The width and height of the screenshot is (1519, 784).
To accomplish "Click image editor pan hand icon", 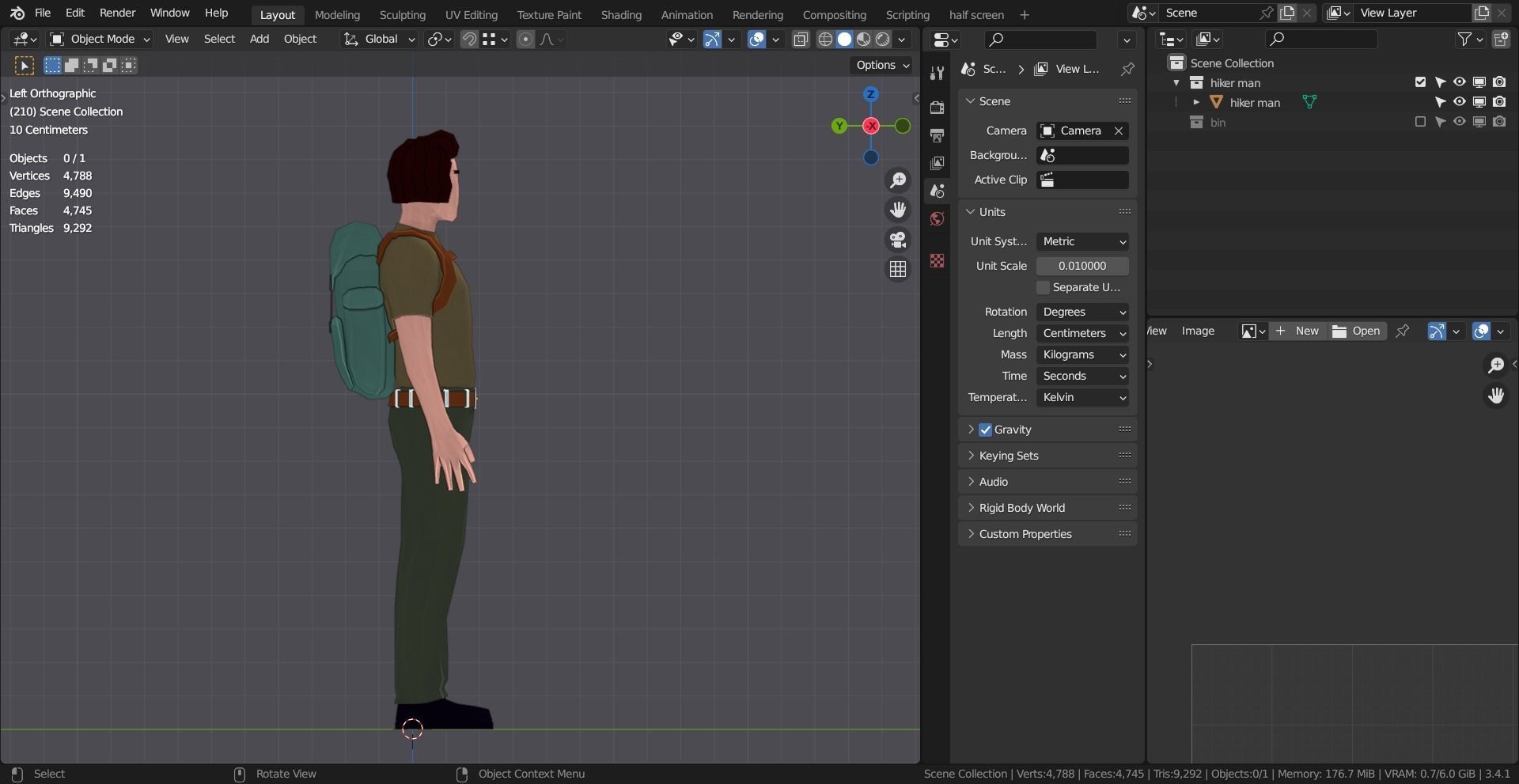I will click(1495, 395).
